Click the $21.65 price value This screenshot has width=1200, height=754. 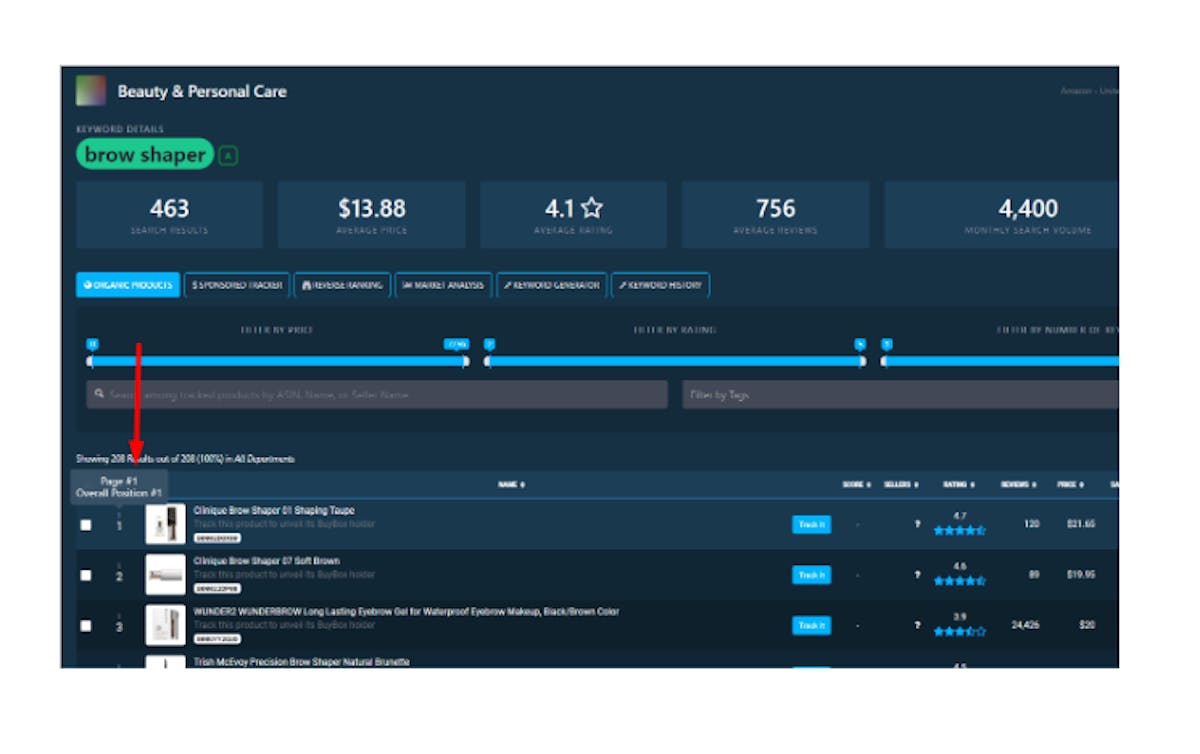(x=1080, y=524)
